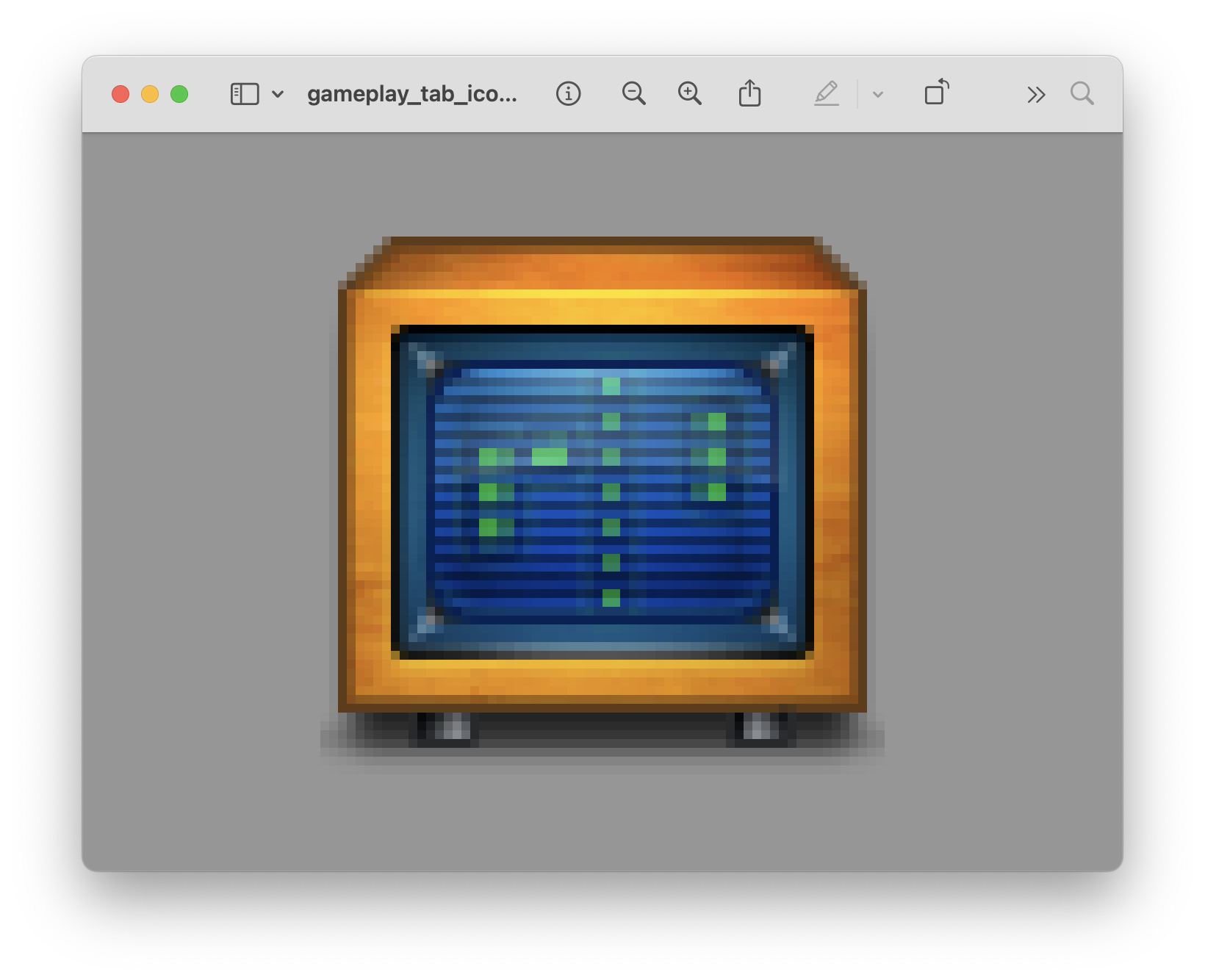Click the zoom out magnifier

click(633, 94)
